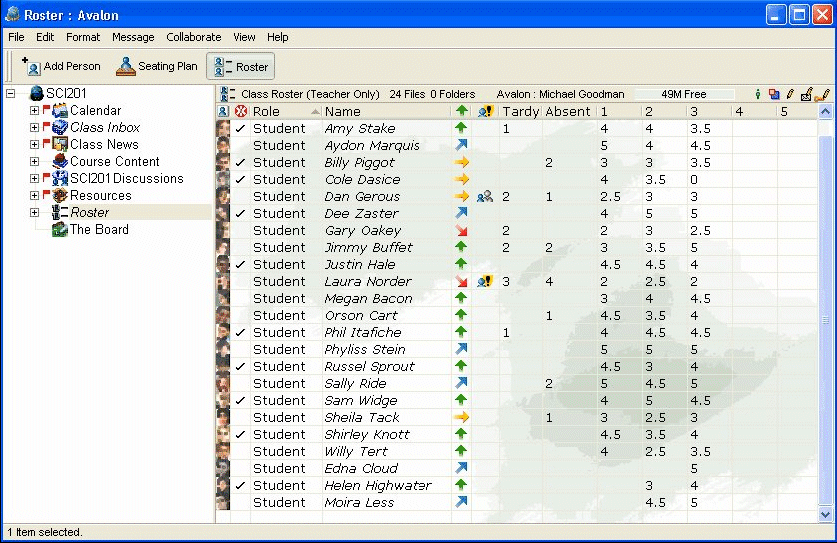This screenshot has height=543, width=837.
Task: Open the Class Inbox icon
Action: tap(60, 128)
